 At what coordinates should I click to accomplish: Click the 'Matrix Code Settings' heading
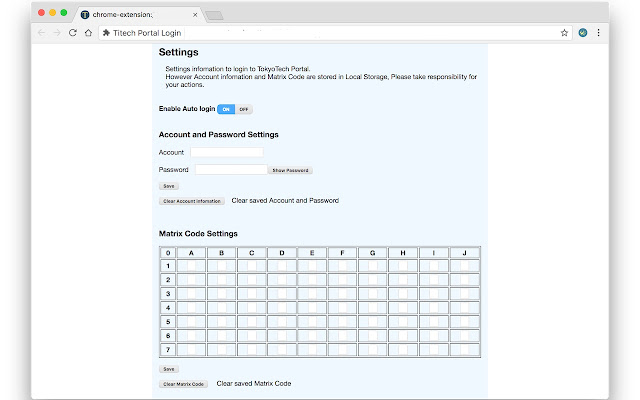click(x=198, y=233)
